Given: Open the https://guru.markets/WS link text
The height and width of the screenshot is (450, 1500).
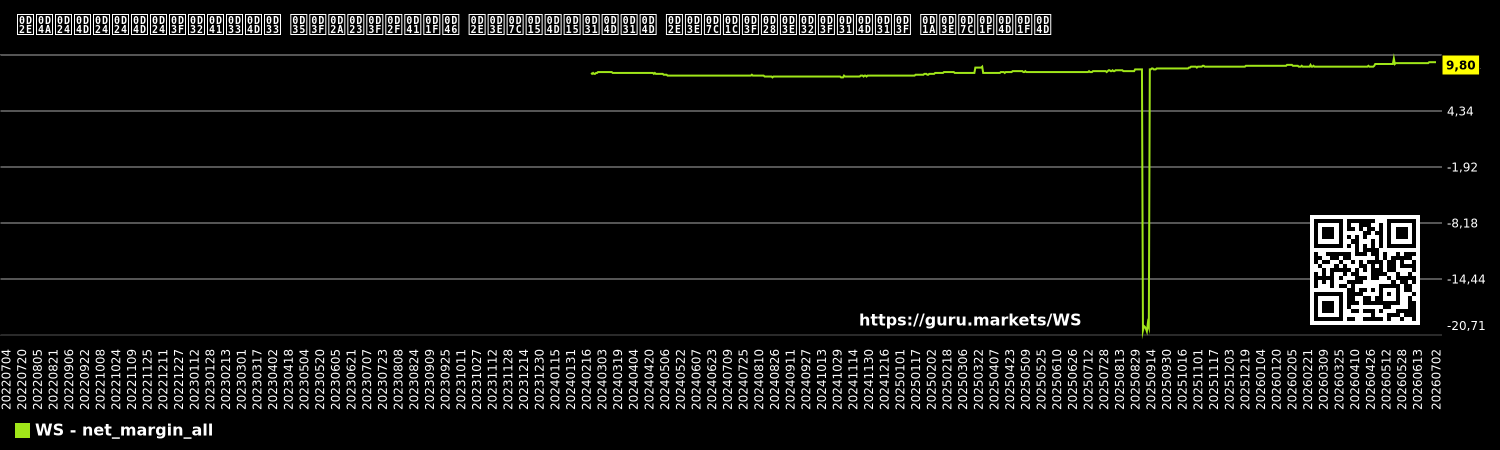Looking at the screenshot, I should tap(970, 320).
